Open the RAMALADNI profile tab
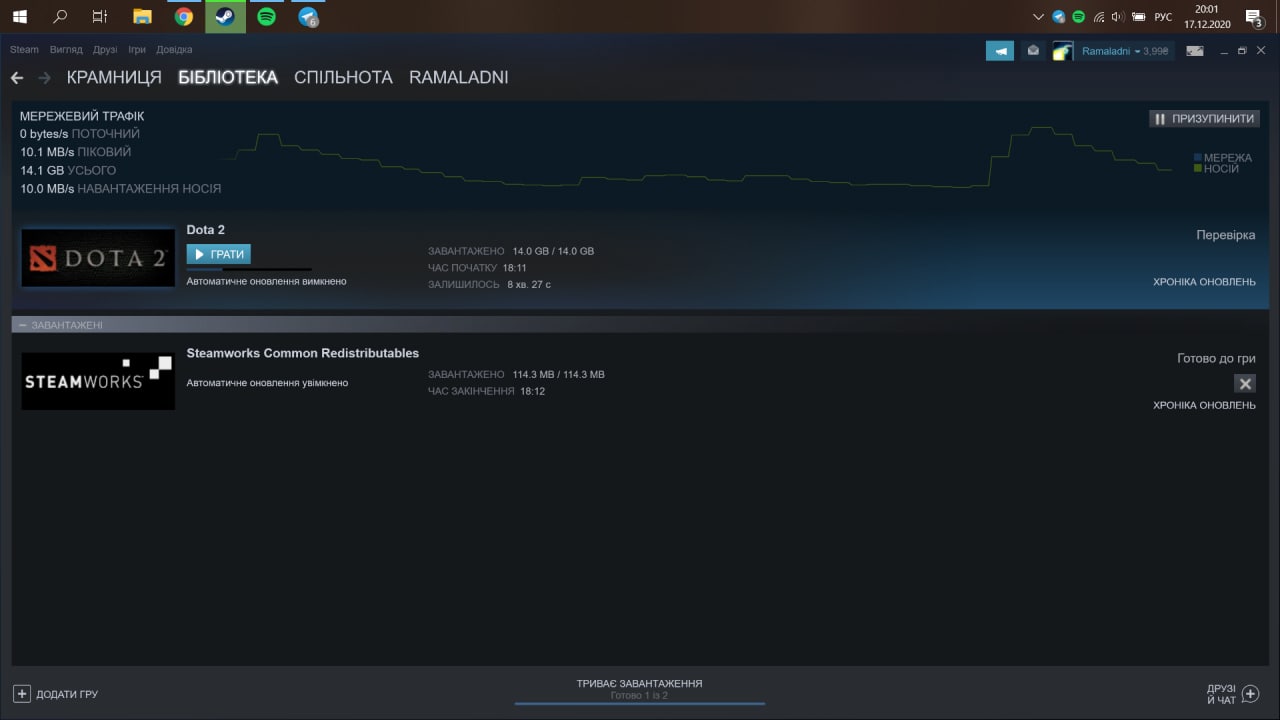 [x=459, y=78]
